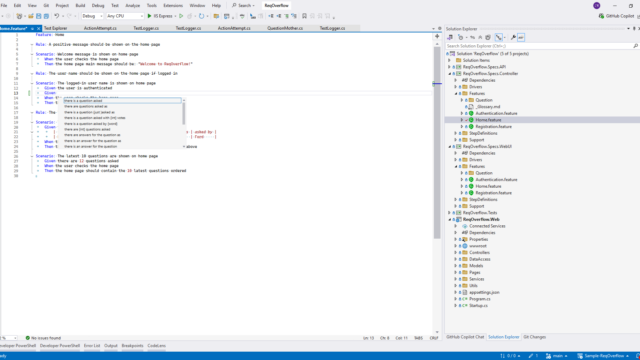Open the Error List bottom tab
Screen dimensions: 640x360
[92, 346]
